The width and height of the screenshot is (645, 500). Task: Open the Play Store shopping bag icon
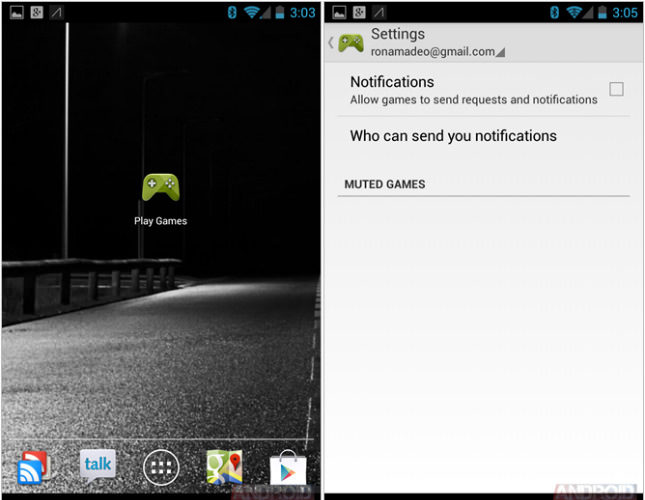(288, 467)
